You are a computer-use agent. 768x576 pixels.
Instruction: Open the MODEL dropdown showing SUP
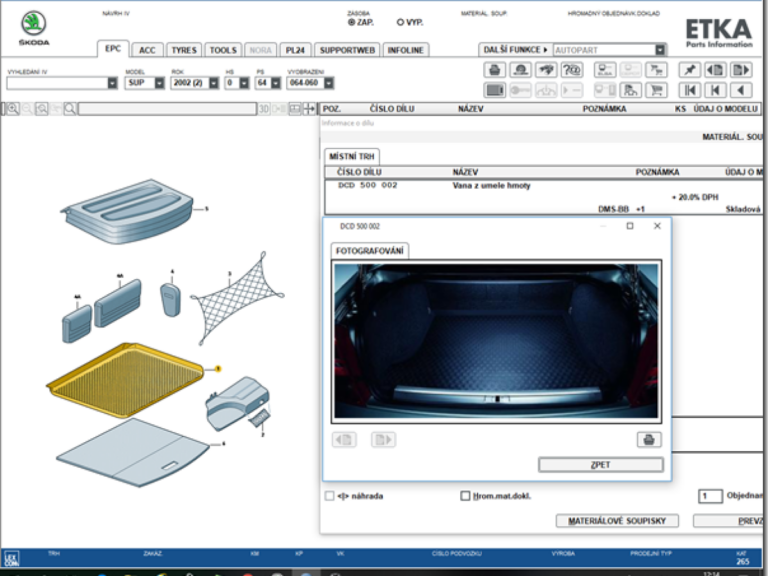(159, 84)
